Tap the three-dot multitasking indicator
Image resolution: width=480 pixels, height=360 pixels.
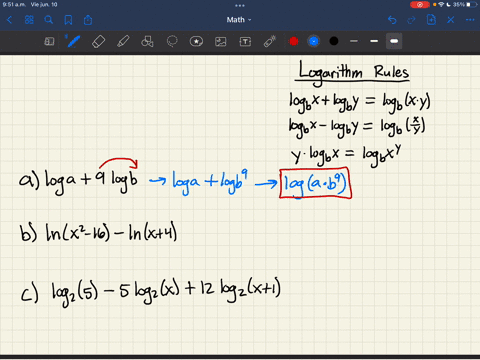(240, 5)
